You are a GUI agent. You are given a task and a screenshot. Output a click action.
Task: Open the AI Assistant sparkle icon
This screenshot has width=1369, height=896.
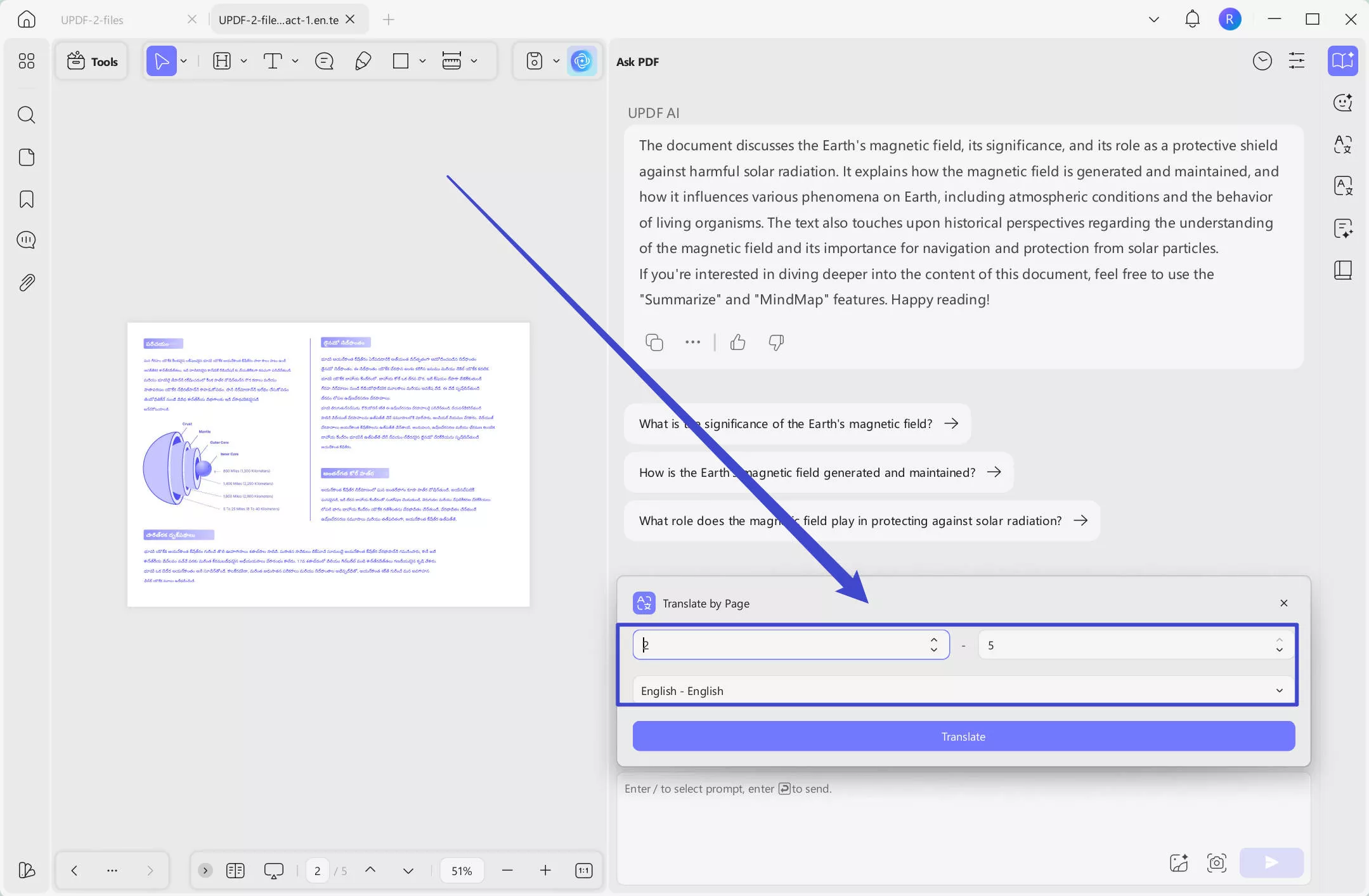pyautogui.click(x=581, y=61)
